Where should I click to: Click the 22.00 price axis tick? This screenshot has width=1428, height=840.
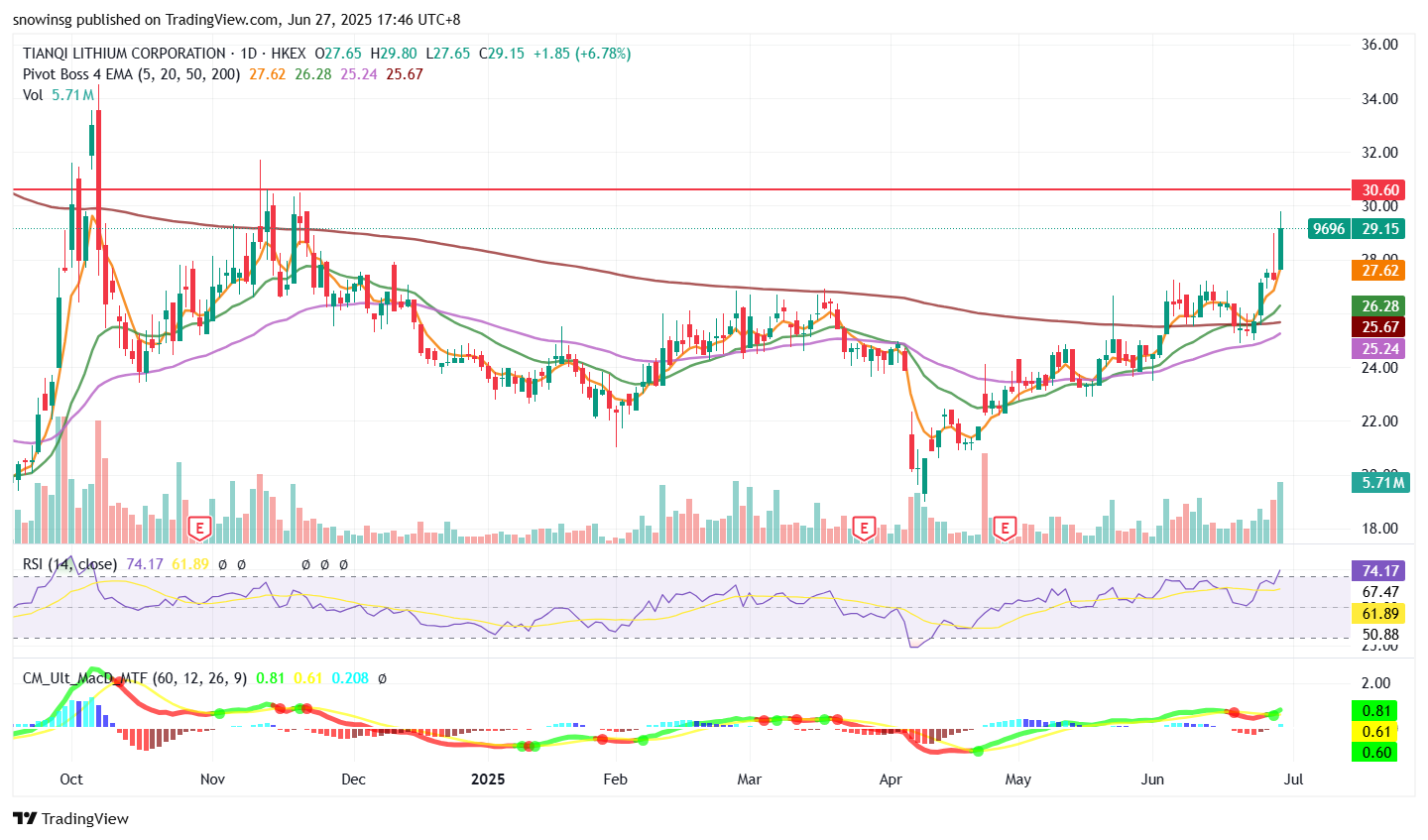point(1380,421)
